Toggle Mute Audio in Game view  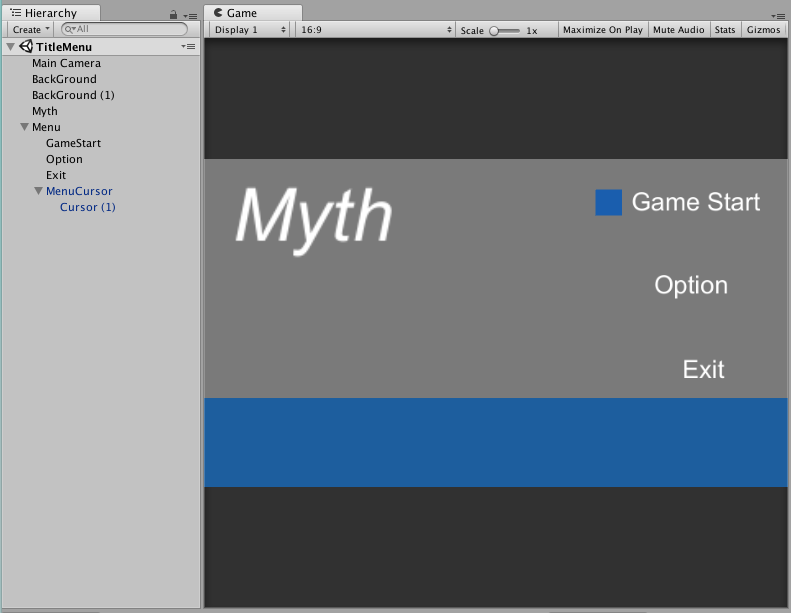coord(679,30)
